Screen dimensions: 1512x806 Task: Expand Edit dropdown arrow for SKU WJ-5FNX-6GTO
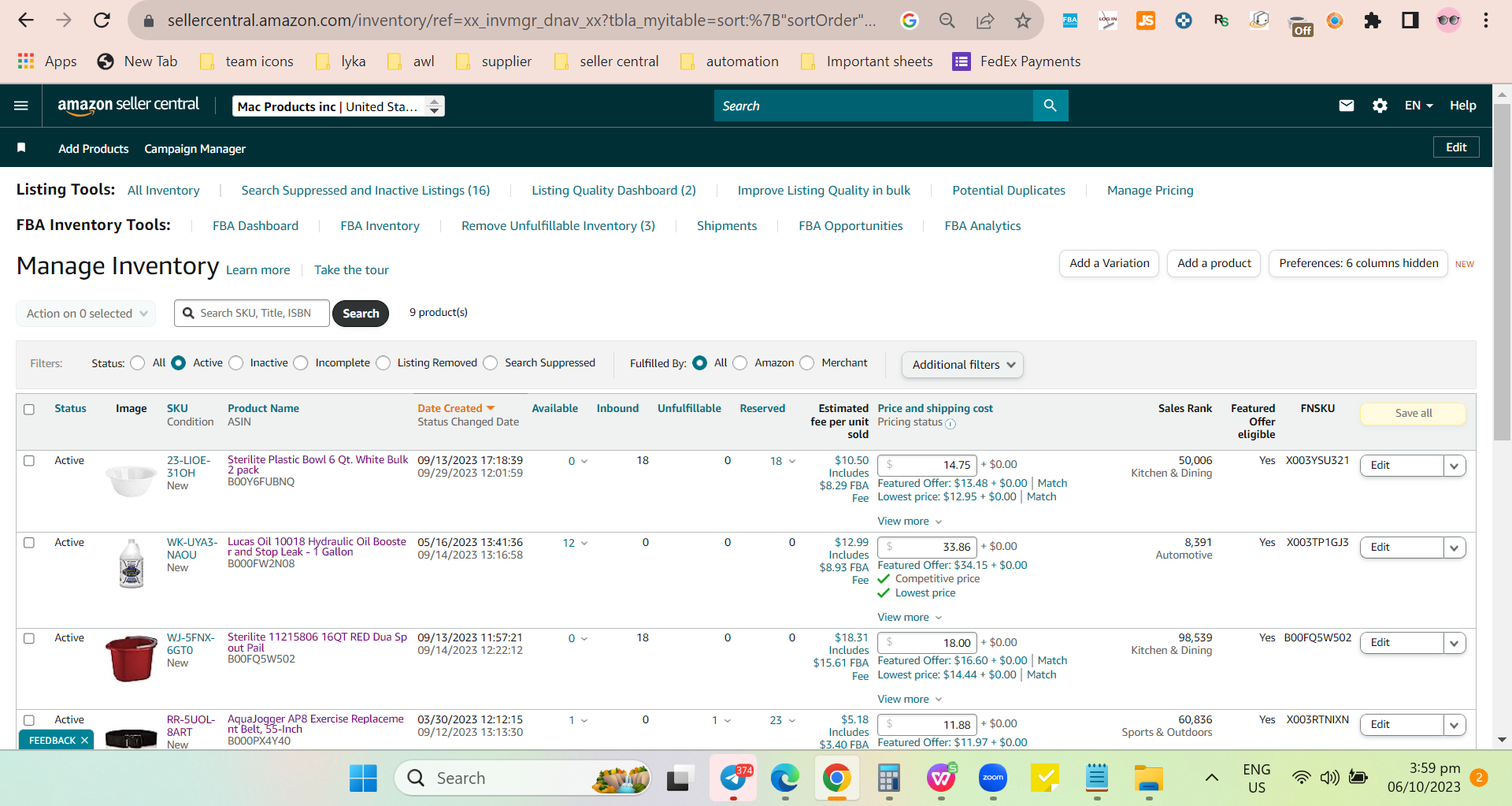(1455, 643)
